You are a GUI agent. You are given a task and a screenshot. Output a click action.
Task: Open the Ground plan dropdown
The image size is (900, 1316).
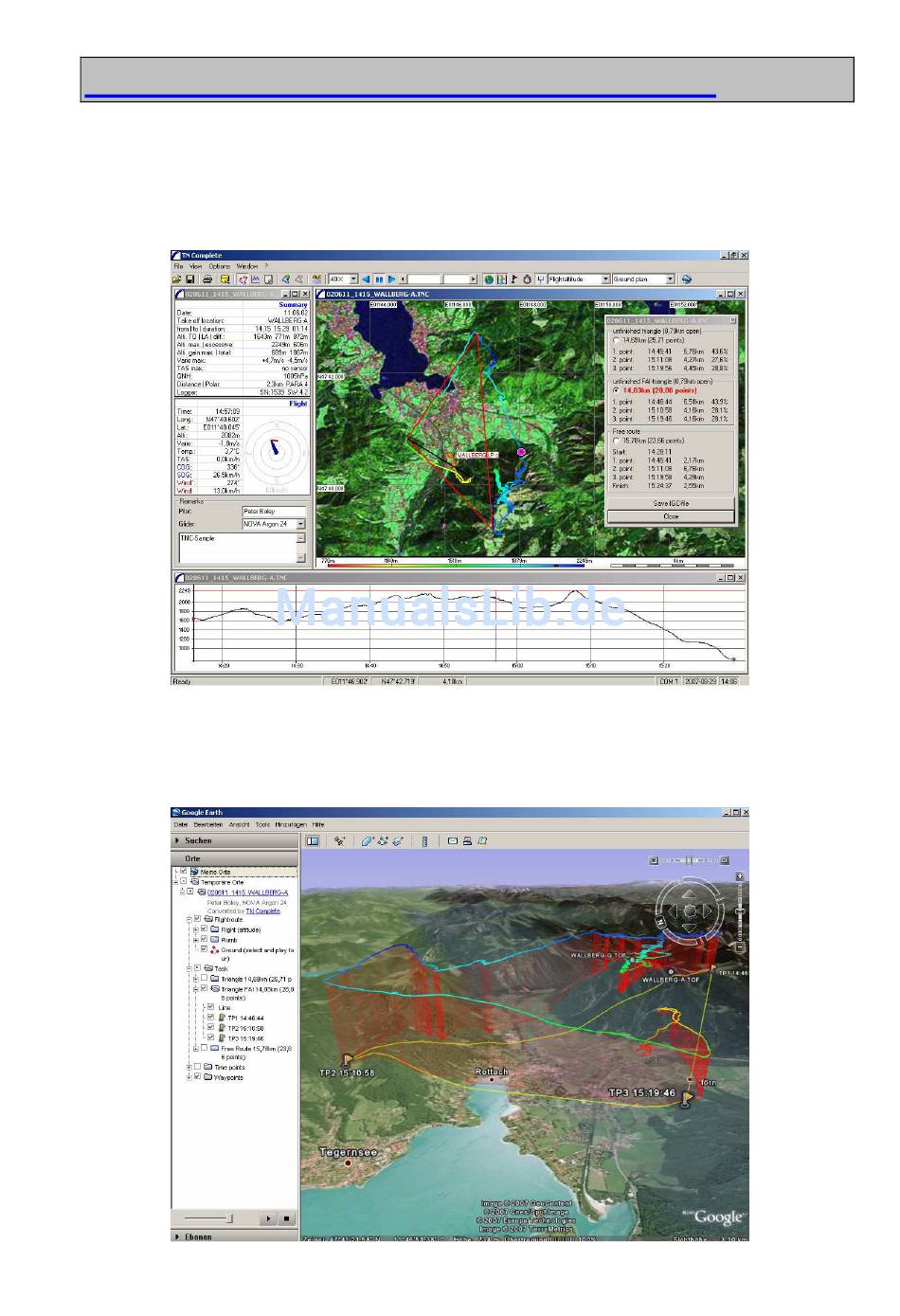[x=670, y=279]
